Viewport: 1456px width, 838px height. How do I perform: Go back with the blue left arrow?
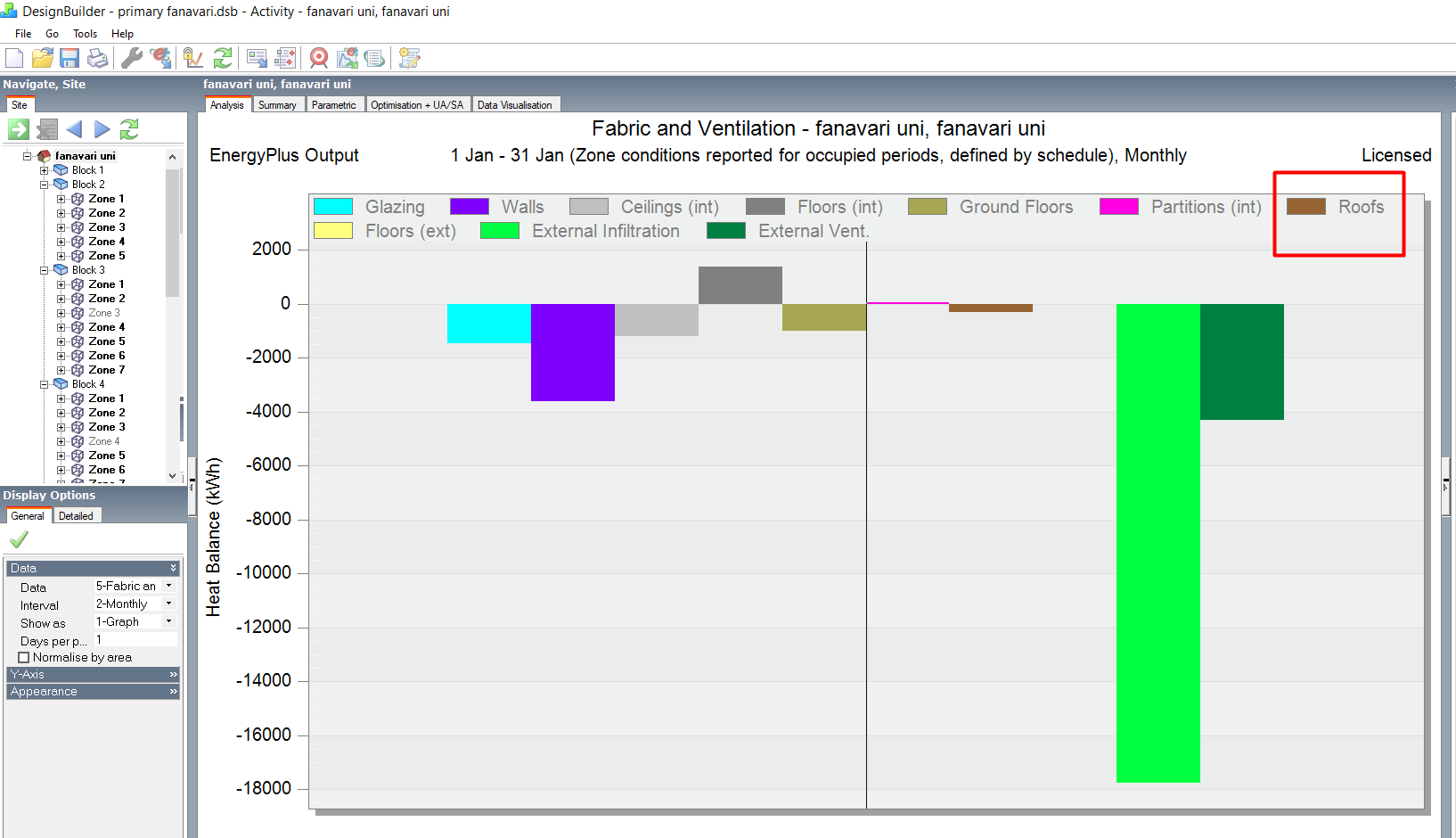point(74,129)
